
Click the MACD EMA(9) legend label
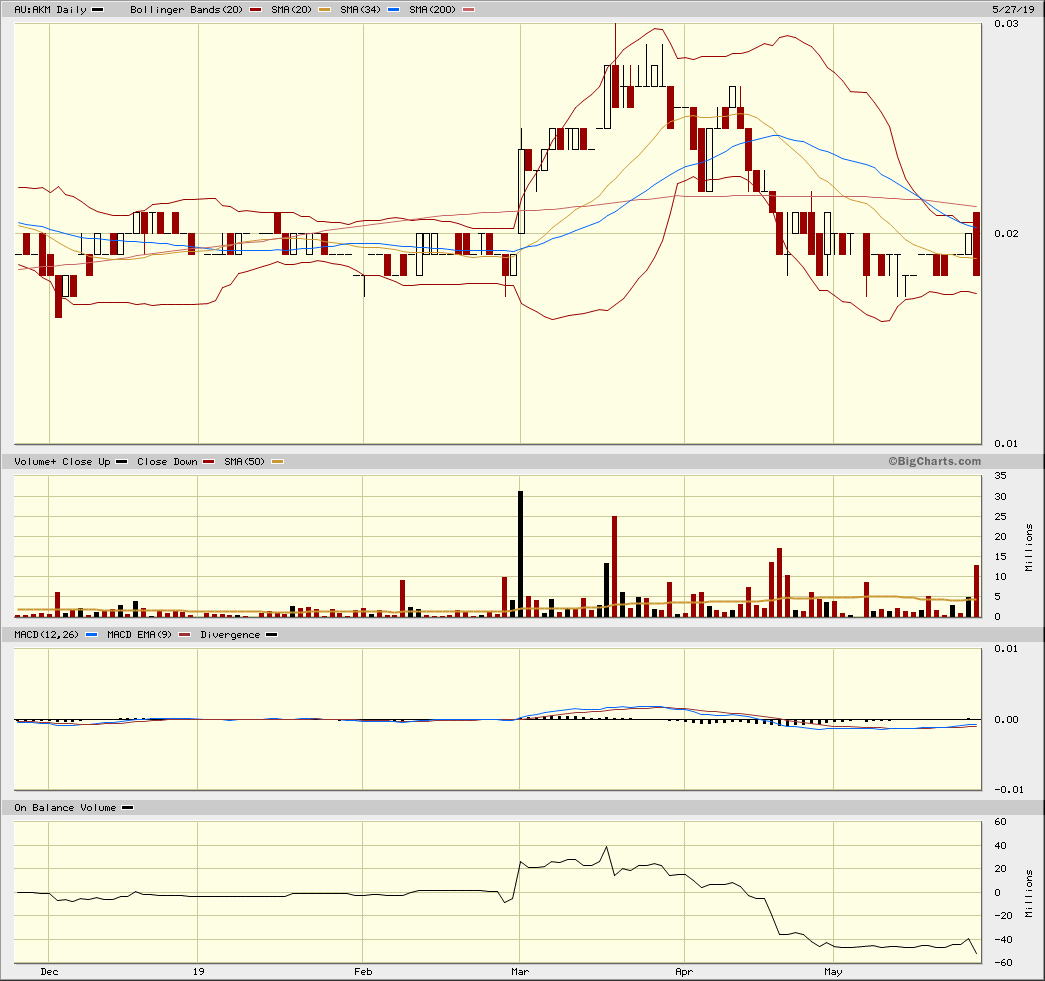pyautogui.click(x=139, y=634)
